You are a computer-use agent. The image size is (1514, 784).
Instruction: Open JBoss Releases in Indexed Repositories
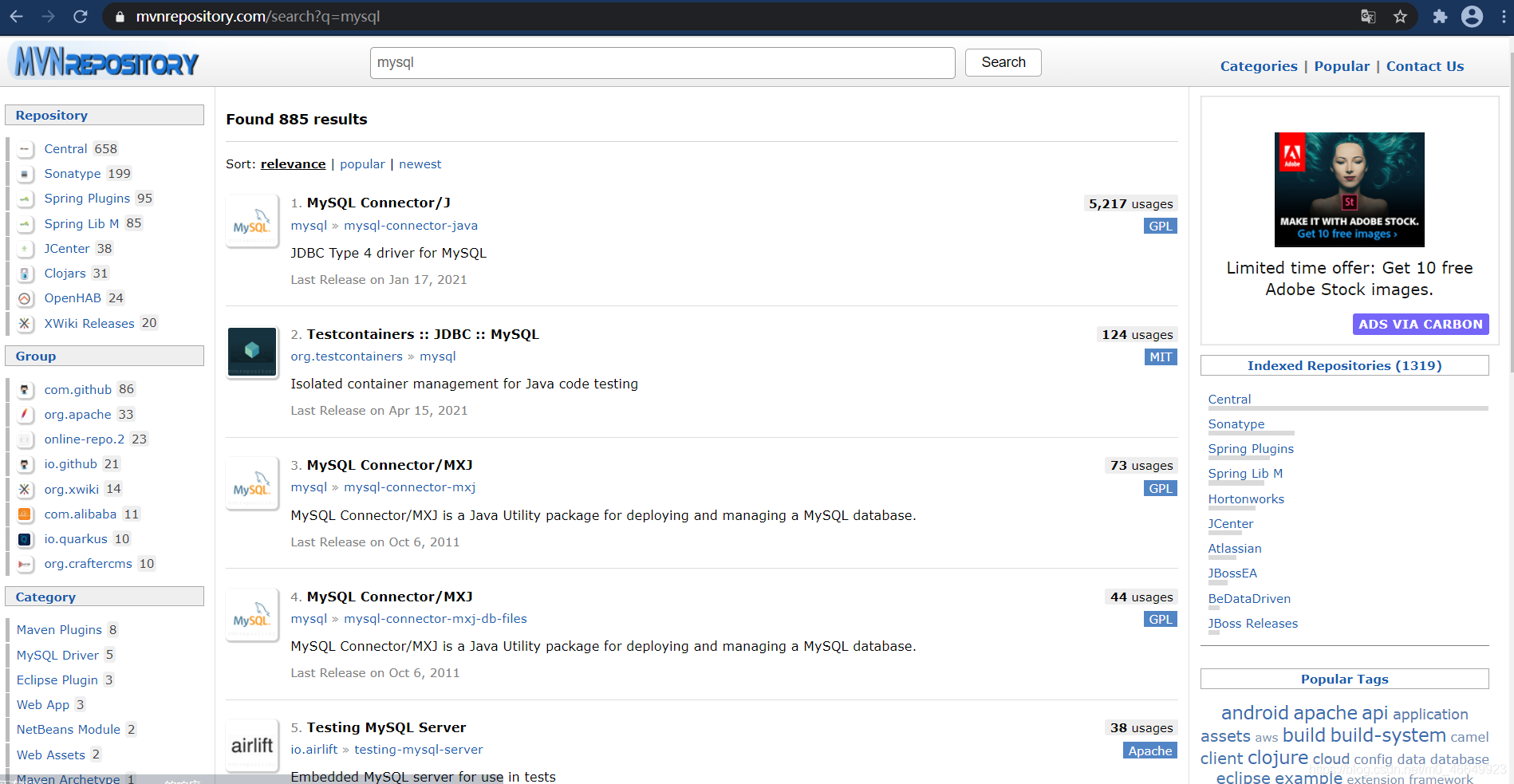click(x=1252, y=624)
